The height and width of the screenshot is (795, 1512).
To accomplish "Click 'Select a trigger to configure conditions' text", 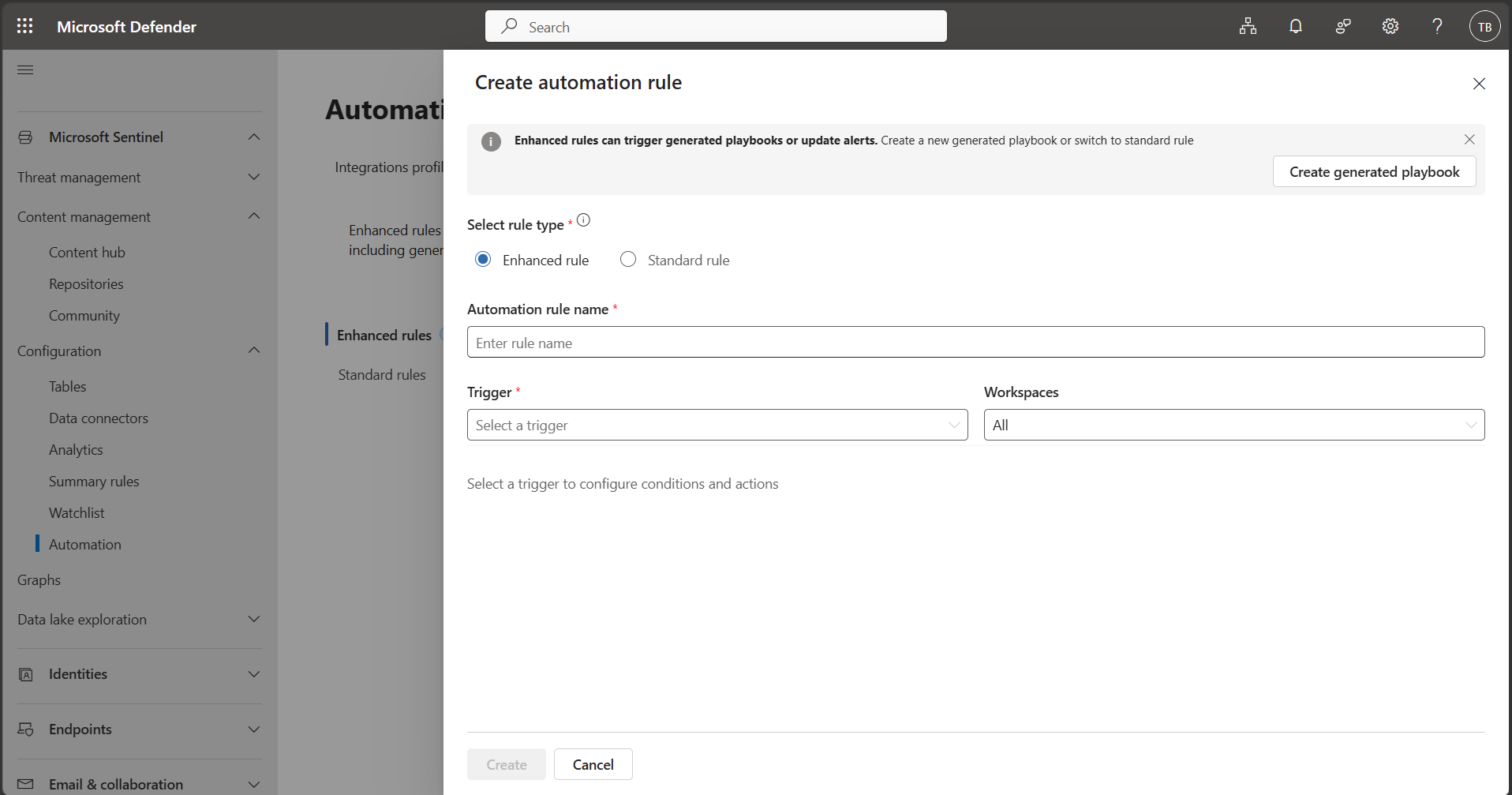I will [623, 484].
